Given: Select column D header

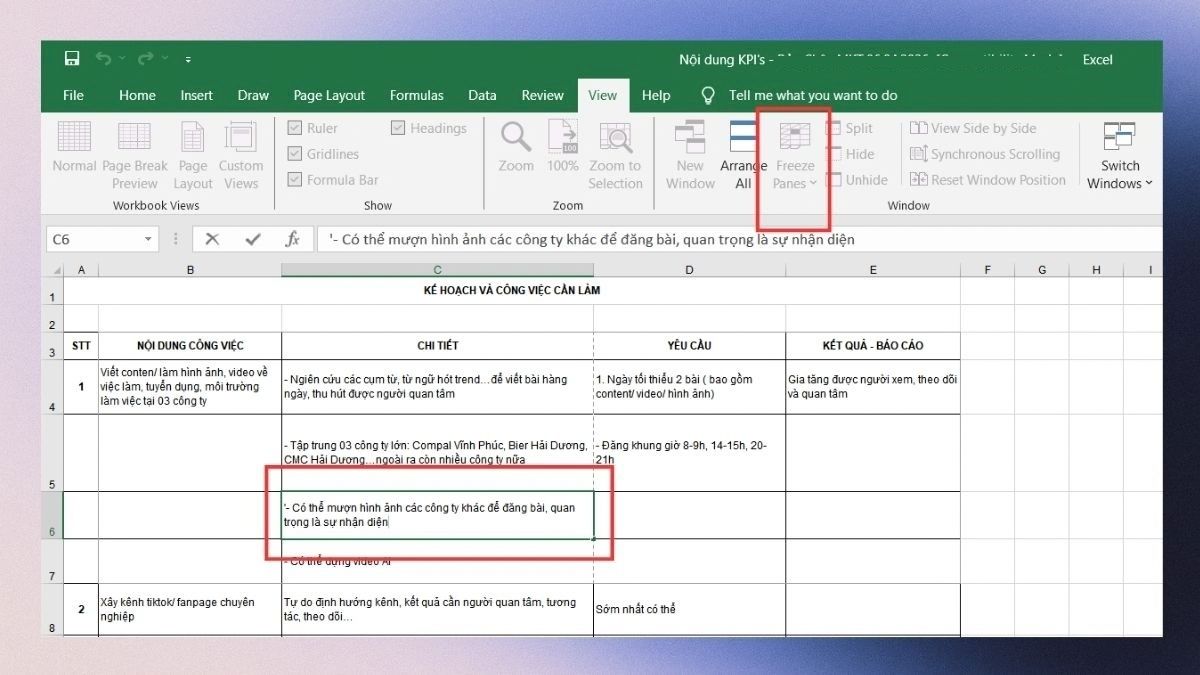Looking at the screenshot, I should pos(689,270).
